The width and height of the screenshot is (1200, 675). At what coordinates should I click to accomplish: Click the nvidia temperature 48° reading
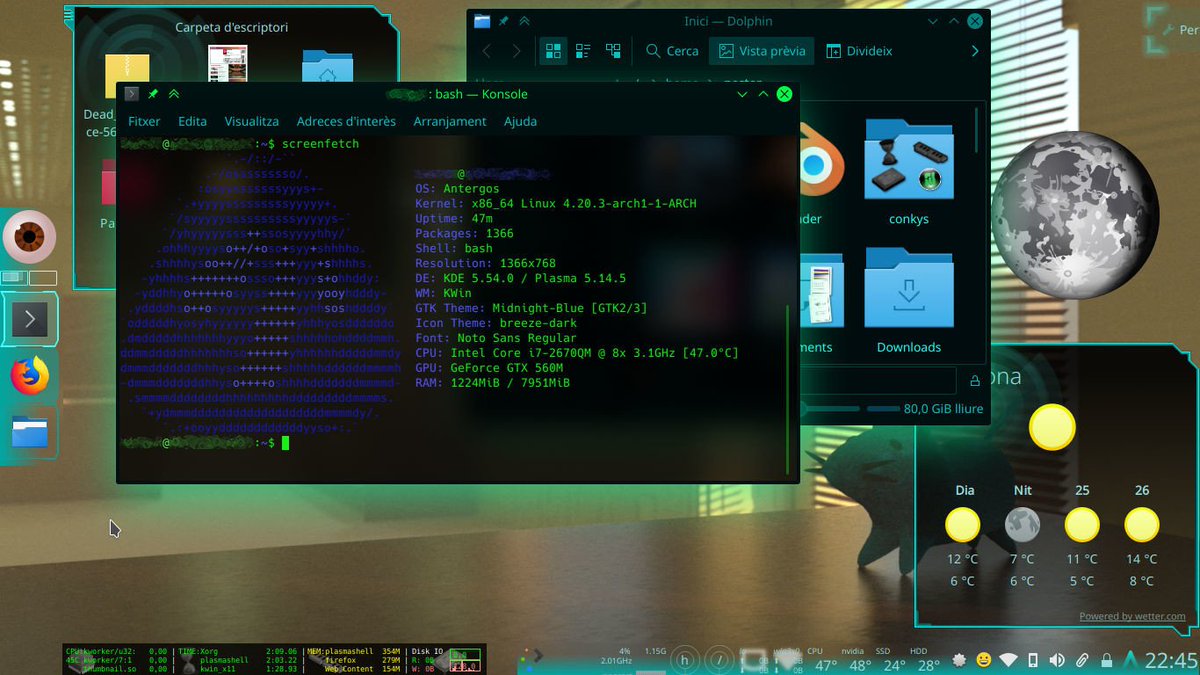tap(860, 665)
